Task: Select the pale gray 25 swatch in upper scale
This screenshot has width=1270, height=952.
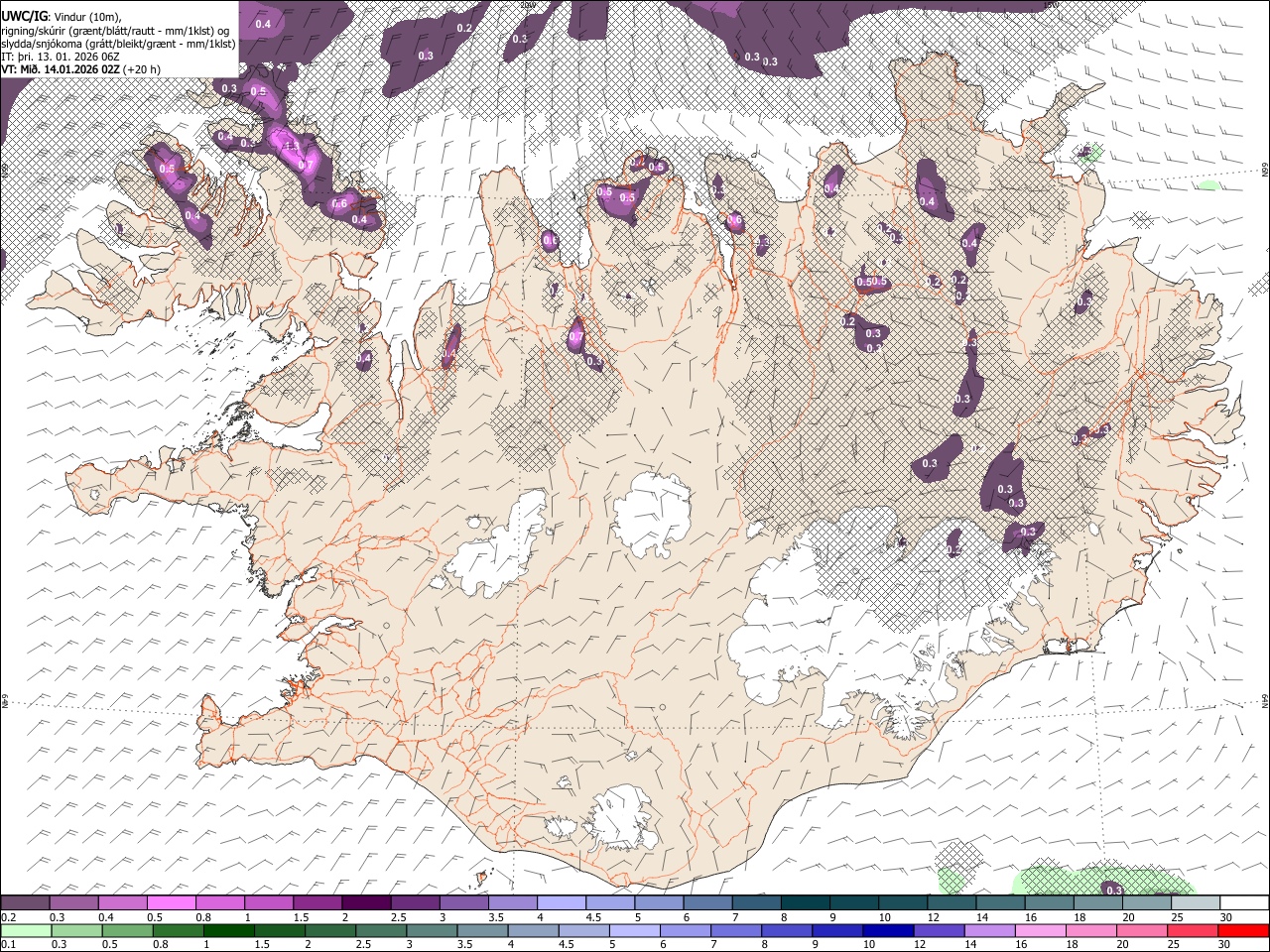Action: (1196, 903)
